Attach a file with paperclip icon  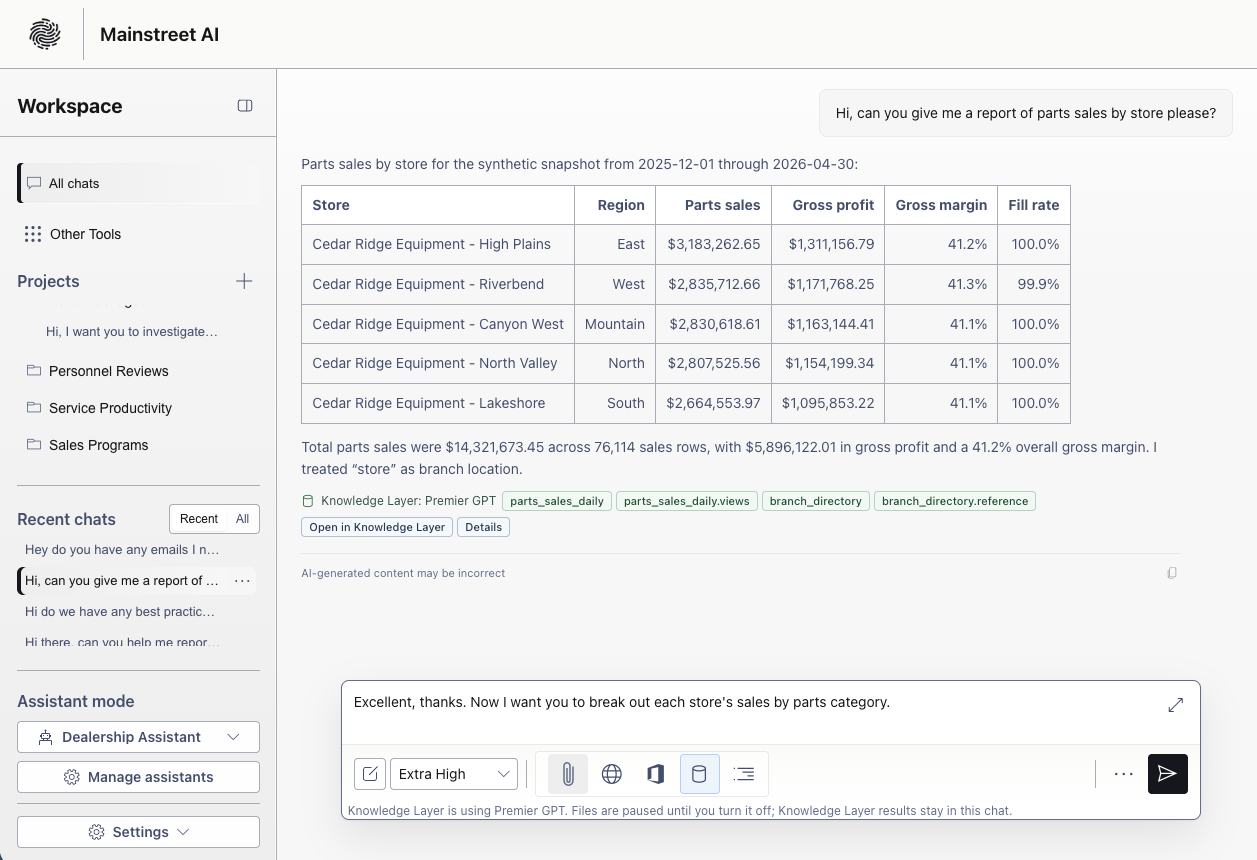tap(568, 773)
